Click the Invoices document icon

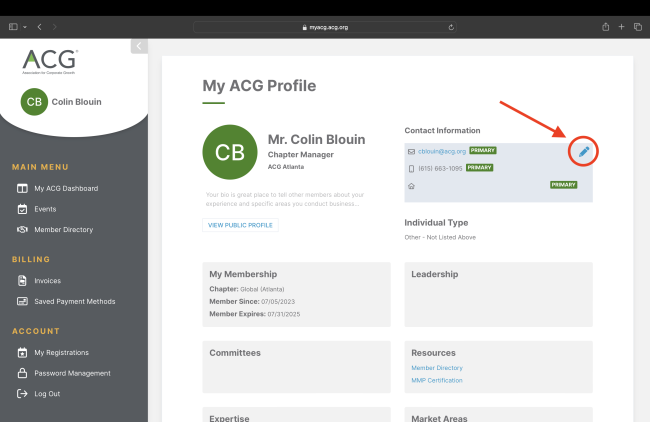(22, 281)
